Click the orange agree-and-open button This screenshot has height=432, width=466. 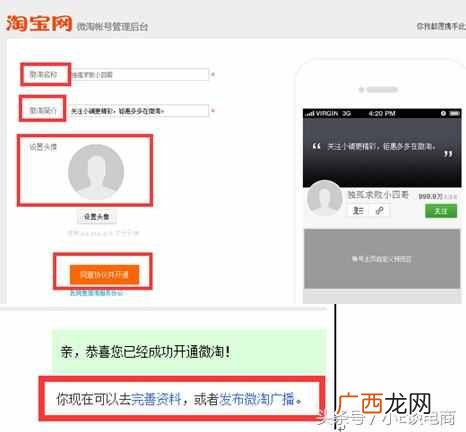coord(104,275)
